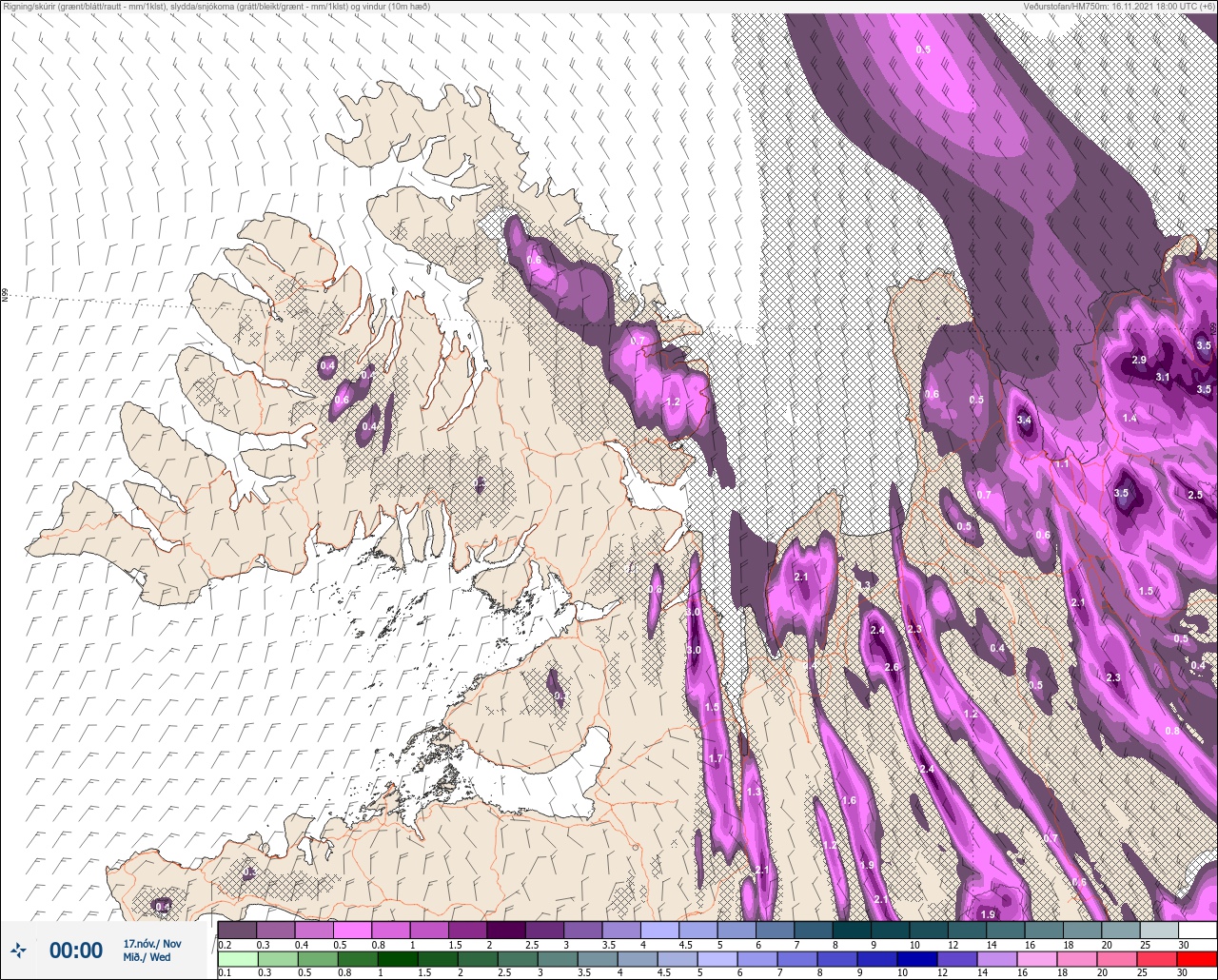Click the '0.2' label under upper legend row
1218x980 pixels.
pos(225,944)
